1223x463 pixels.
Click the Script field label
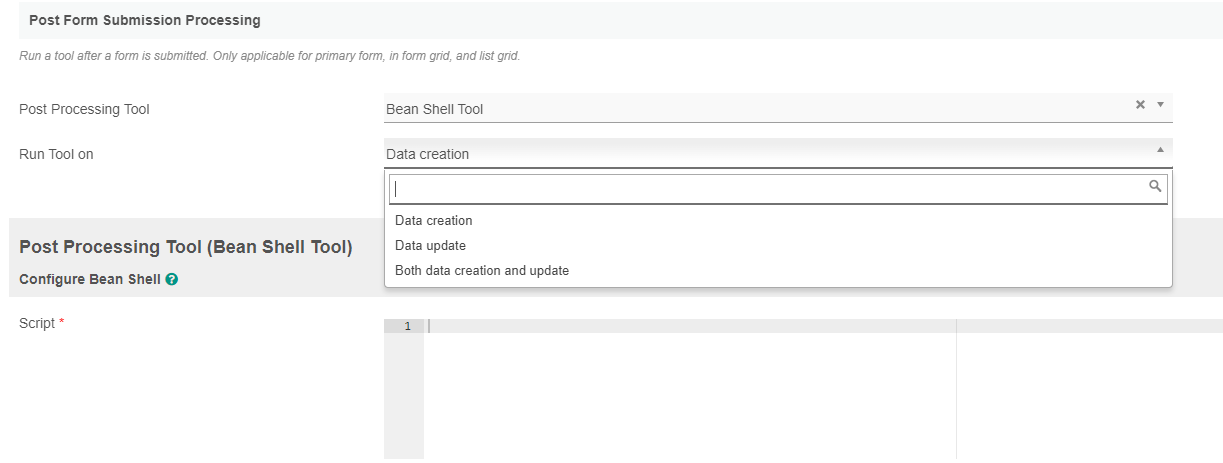pyautogui.click(x=38, y=323)
